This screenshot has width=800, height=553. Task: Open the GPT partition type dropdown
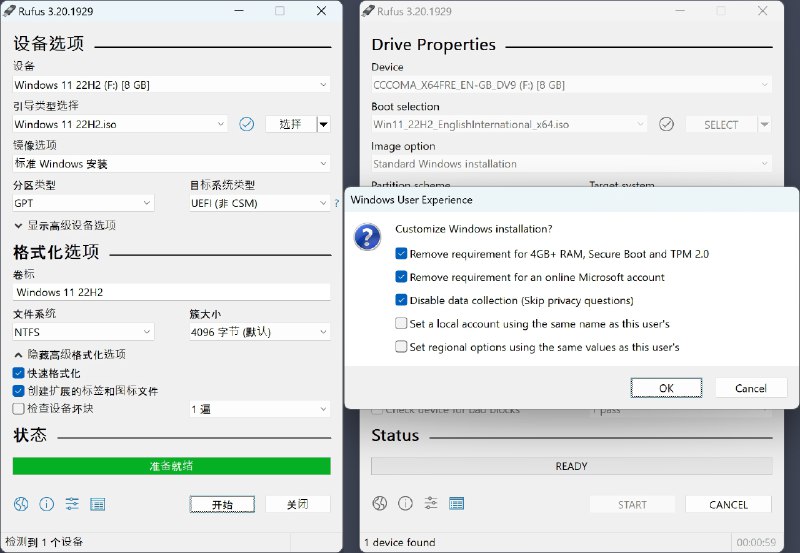coord(83,203)
